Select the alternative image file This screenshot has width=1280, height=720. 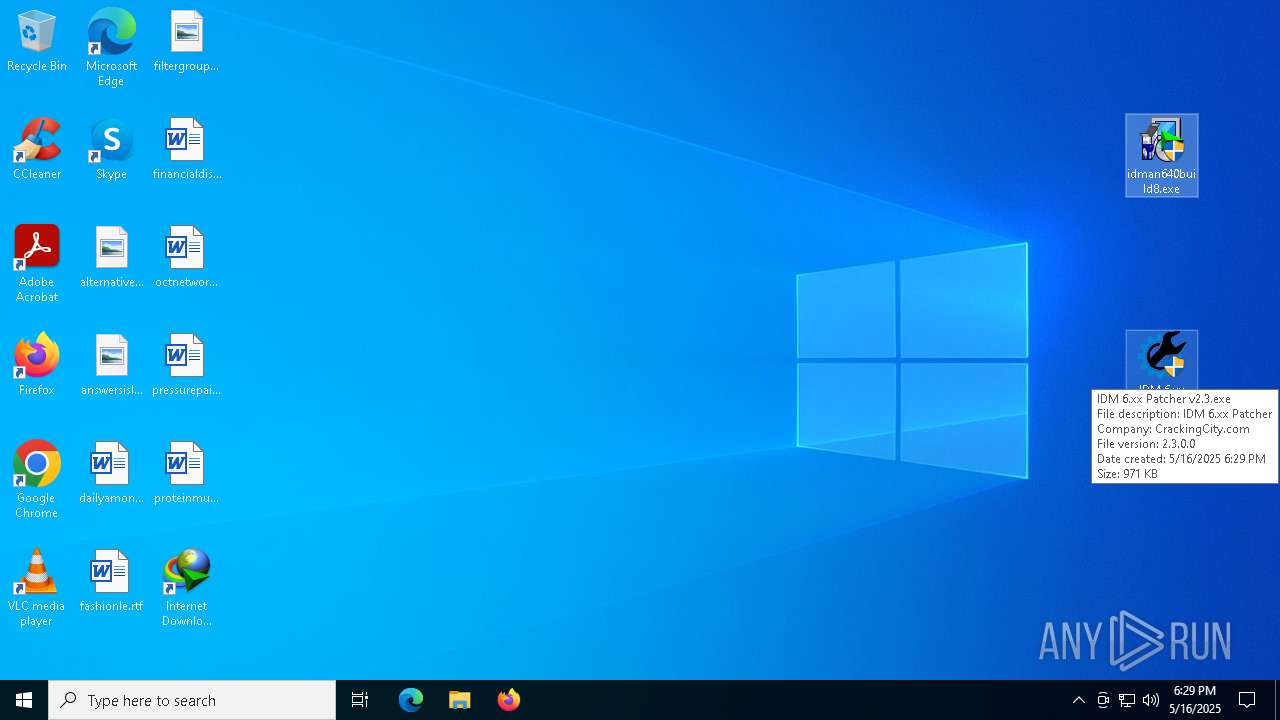coord(111,257)
